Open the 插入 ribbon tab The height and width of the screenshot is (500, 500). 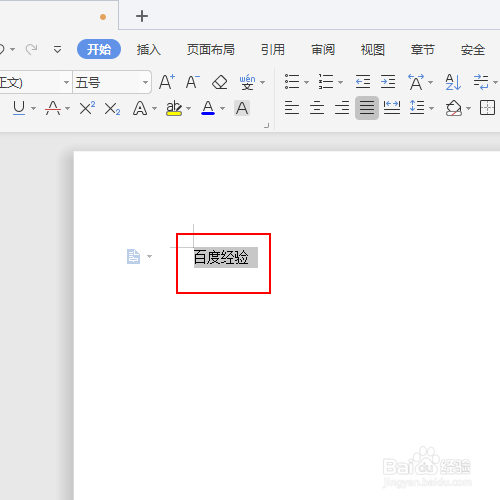coord(149,50)
